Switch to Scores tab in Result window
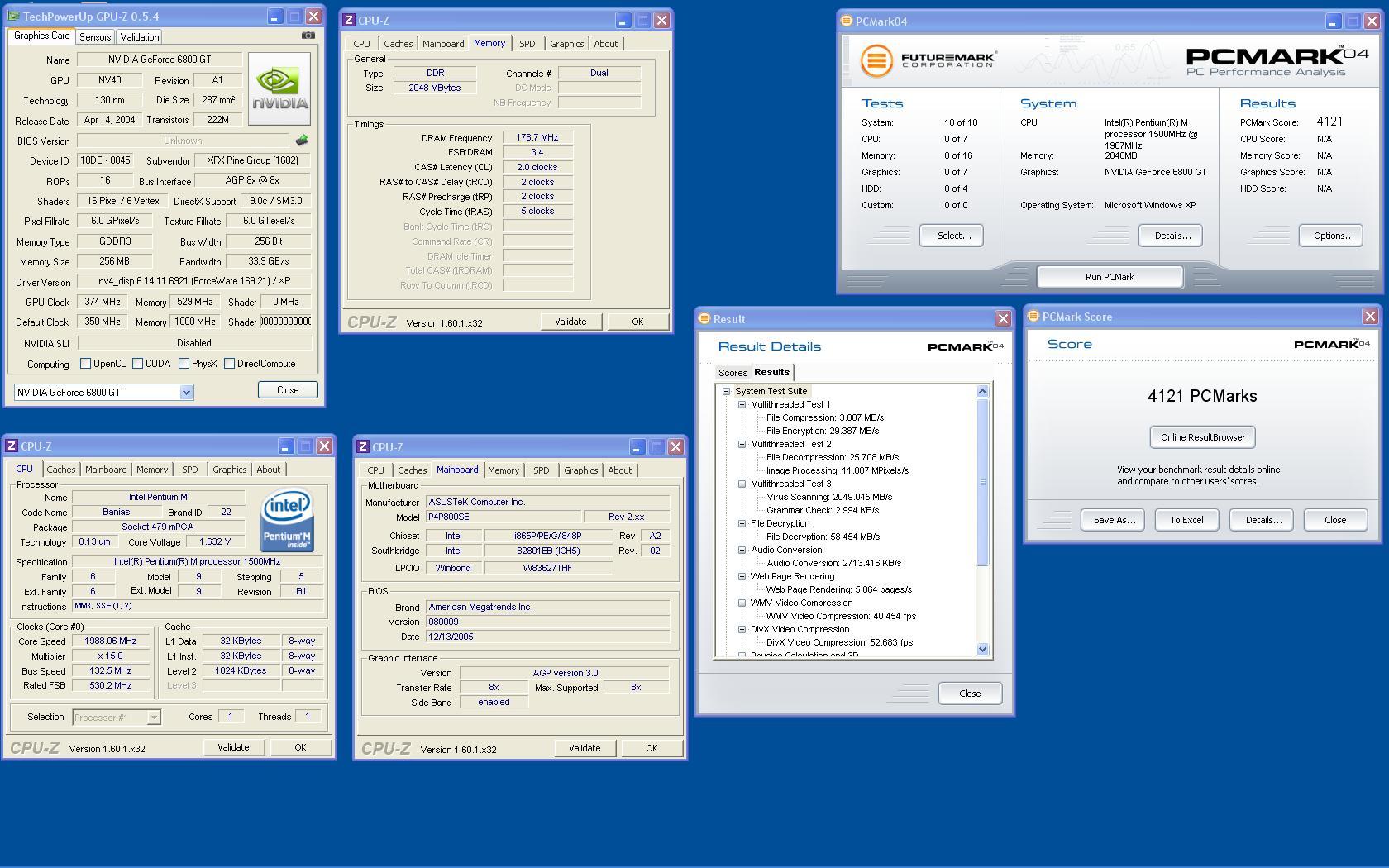The width and height of the screenshot is (1389, 868). tap(733, 373)
